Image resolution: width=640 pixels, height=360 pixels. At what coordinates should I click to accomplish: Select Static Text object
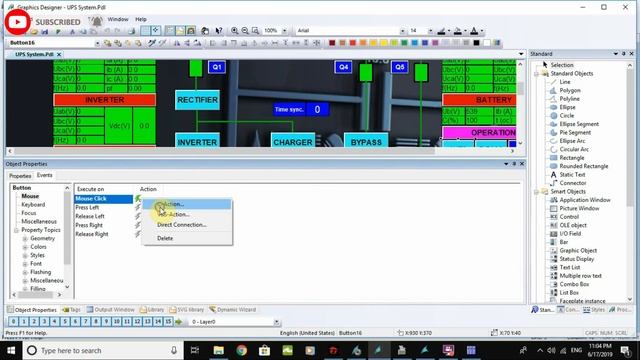pyautogui.click(x=572, y=175)
